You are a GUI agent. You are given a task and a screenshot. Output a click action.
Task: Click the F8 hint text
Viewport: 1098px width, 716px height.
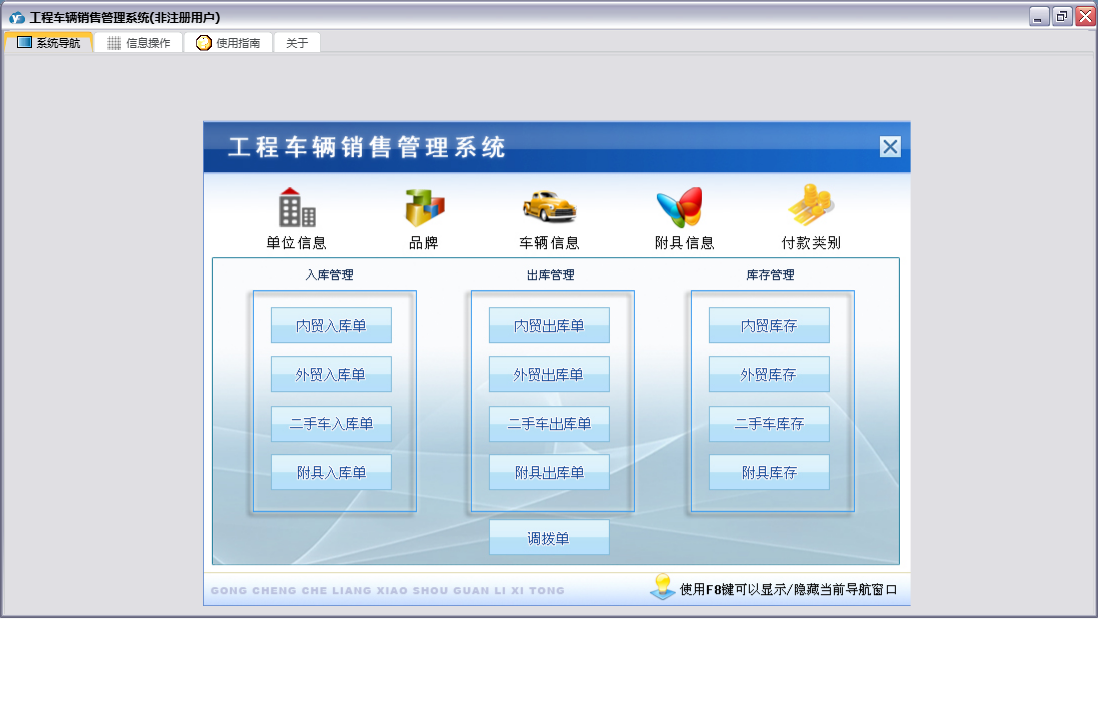point(788,589)
